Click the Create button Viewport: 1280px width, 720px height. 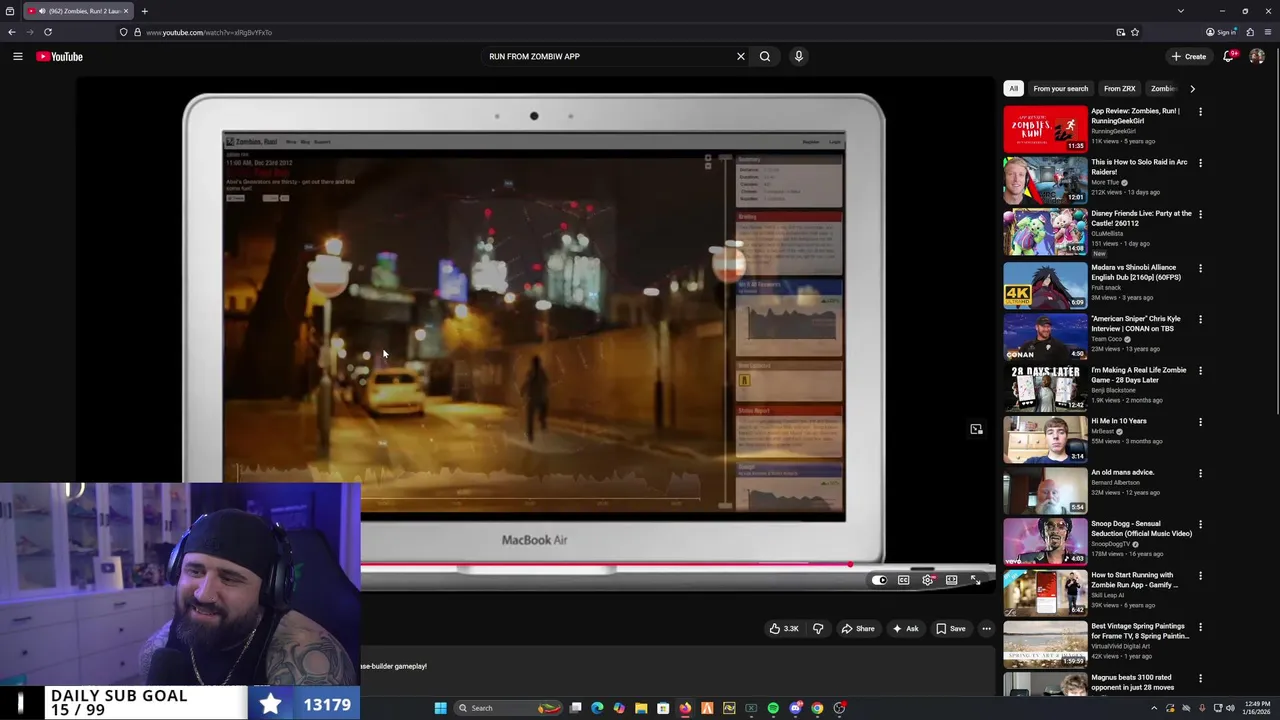pos(1189,56)
